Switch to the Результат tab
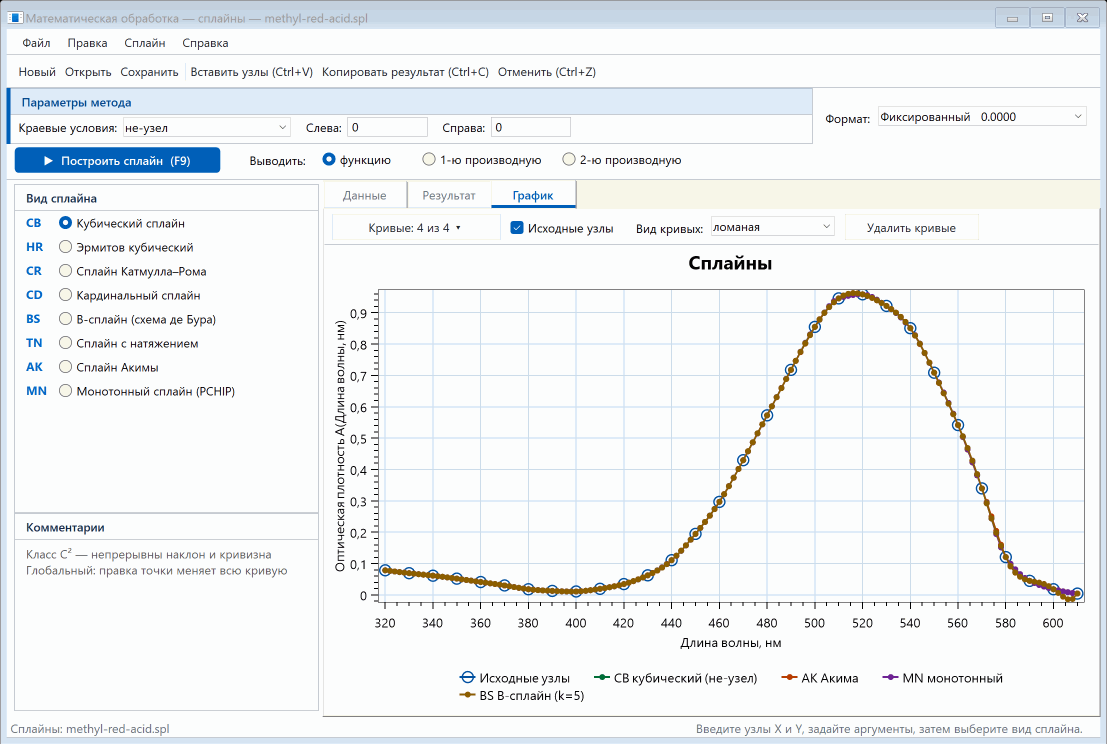Viewport: 1107px width, 744px height. [x=449, y=196]
